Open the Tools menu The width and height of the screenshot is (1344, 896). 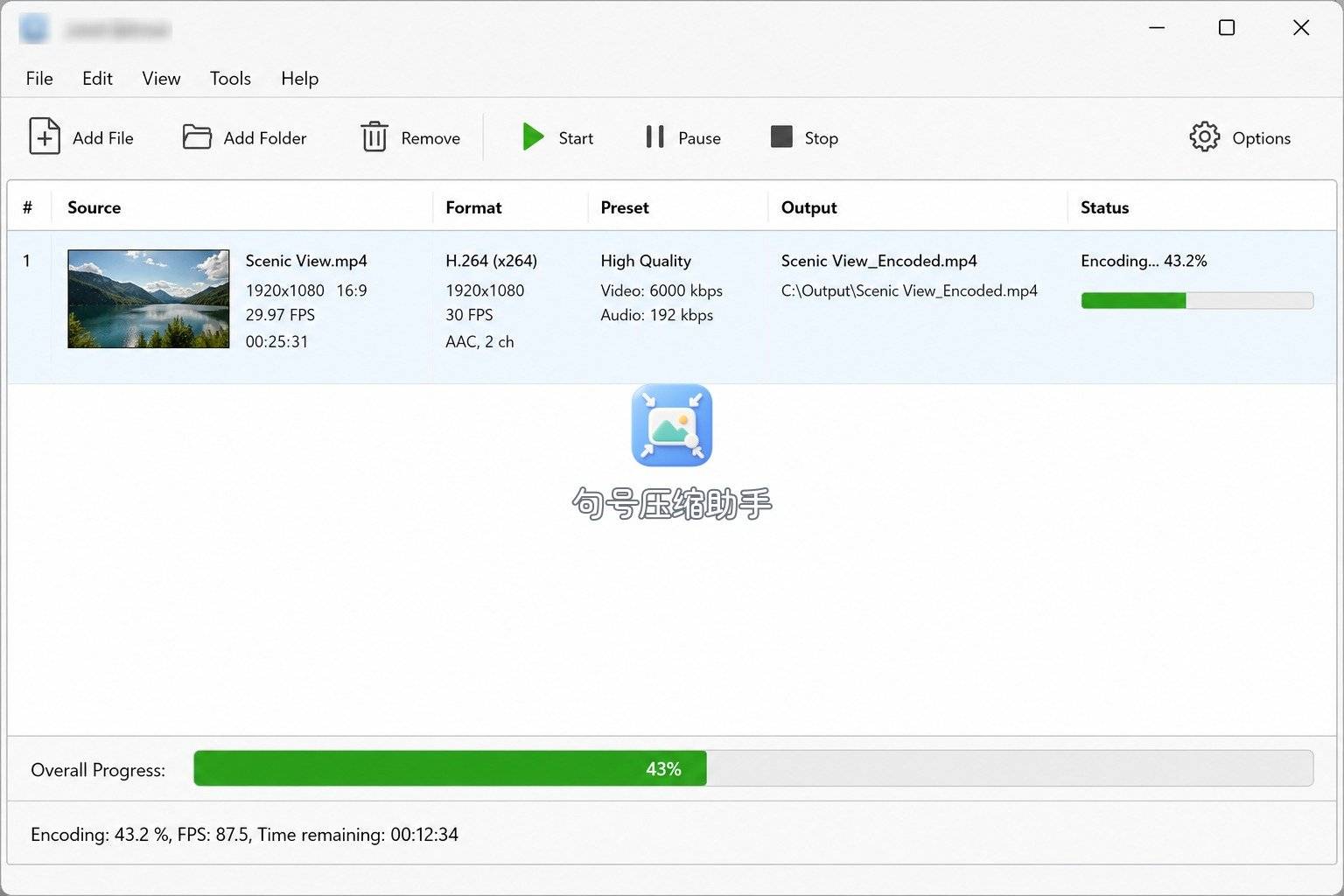point(230,79)
